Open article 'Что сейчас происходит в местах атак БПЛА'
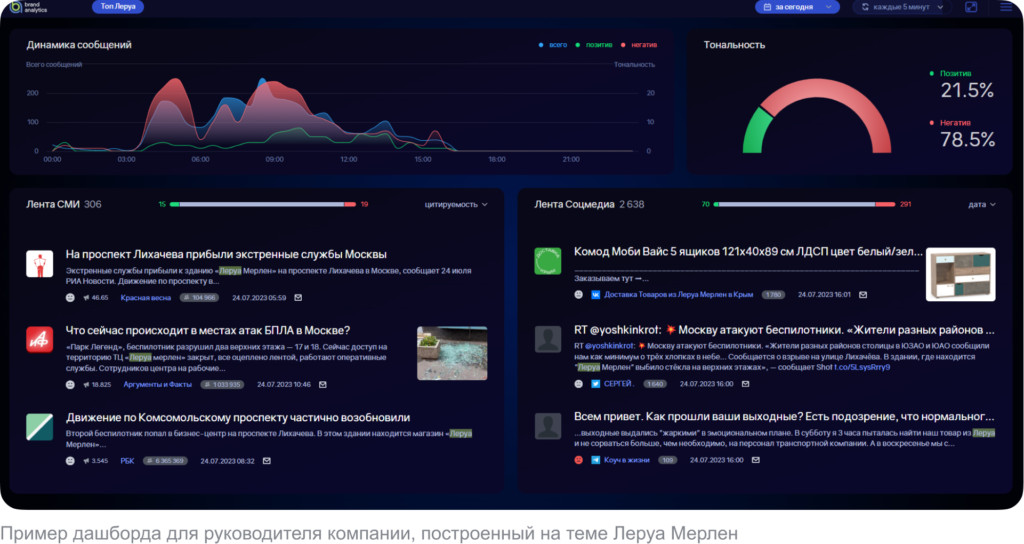This screenshot has height=544, width=1024. click(208, 330)
